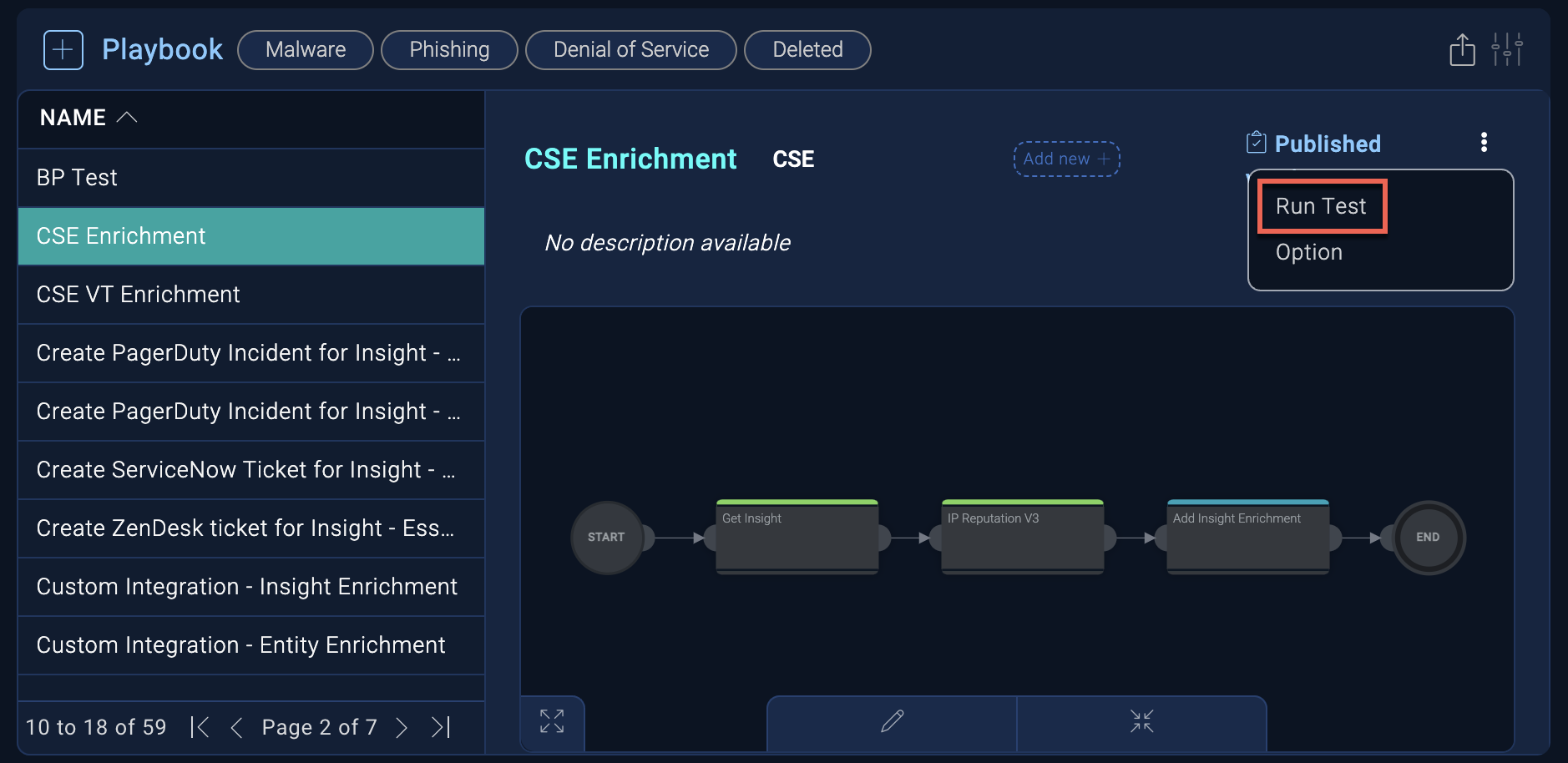Toggle the Phishing filter tag
Screen dimensions: 1568x763
click(x=449, y=50)
